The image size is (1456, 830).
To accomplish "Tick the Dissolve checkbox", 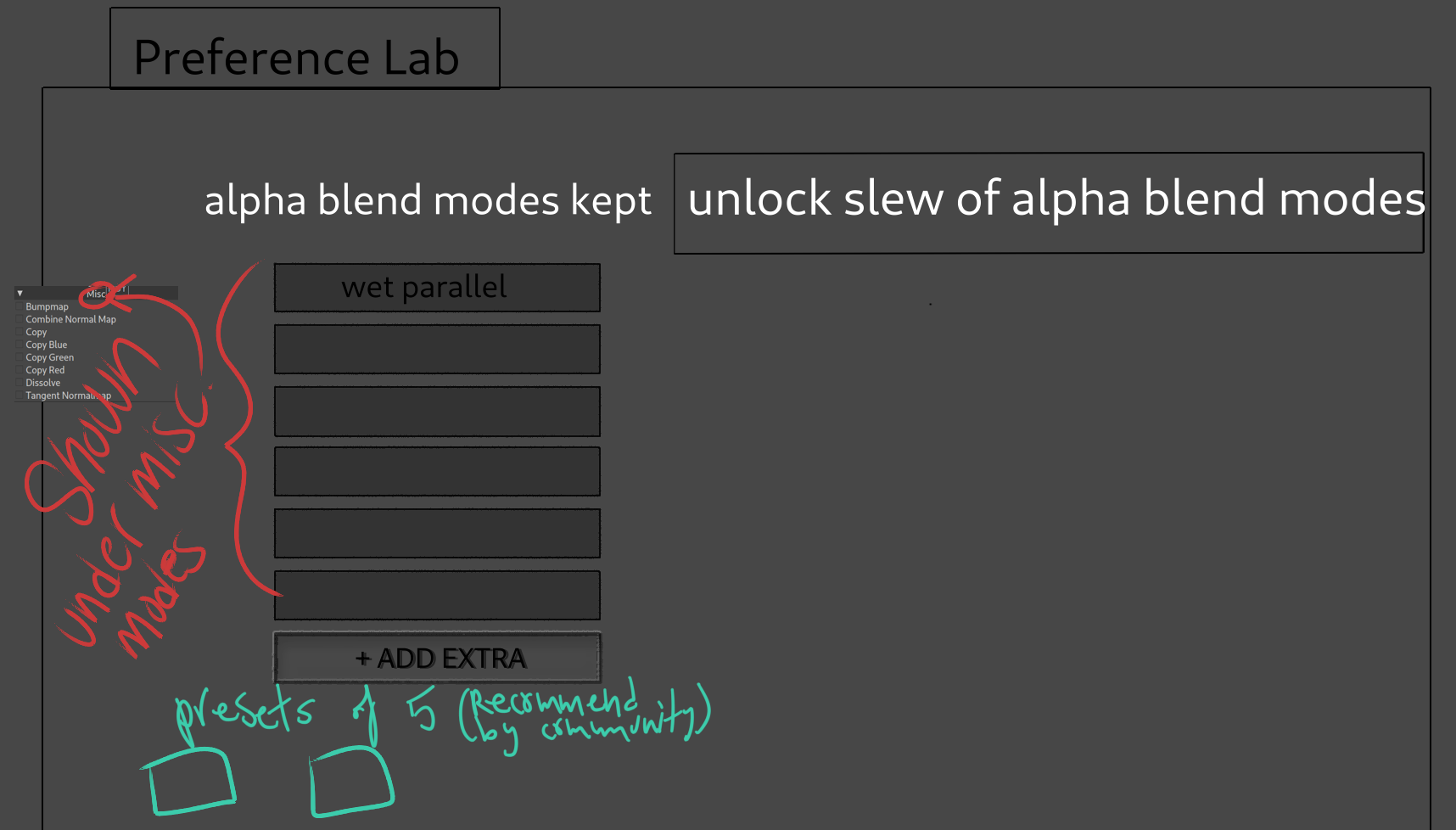I will click(x=20, y=384).
